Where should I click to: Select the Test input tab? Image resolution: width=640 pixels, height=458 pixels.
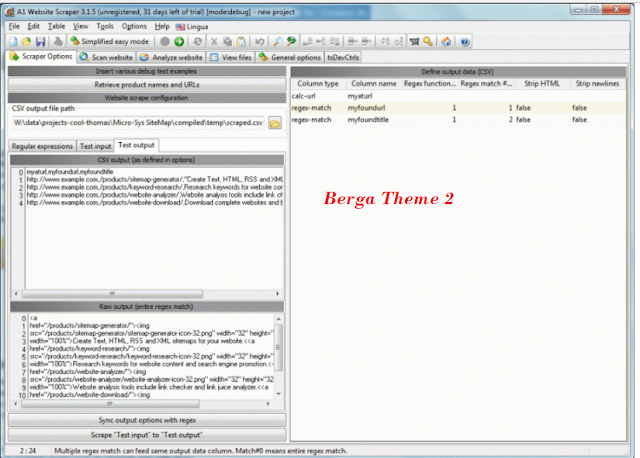point(95,146)
